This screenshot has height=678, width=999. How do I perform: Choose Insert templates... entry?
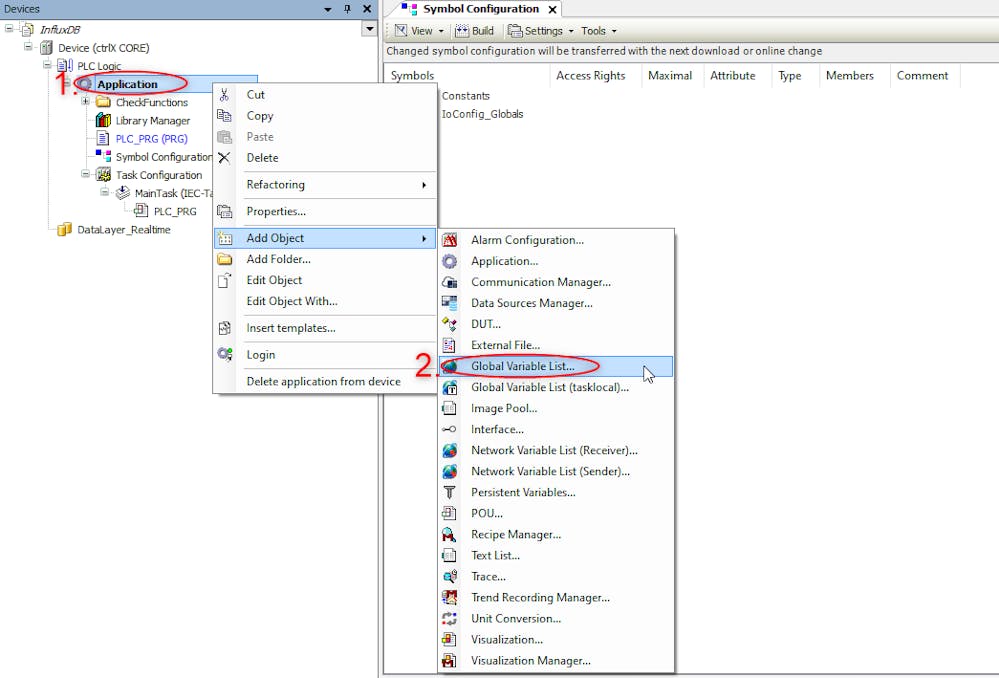tap(325, 328)
